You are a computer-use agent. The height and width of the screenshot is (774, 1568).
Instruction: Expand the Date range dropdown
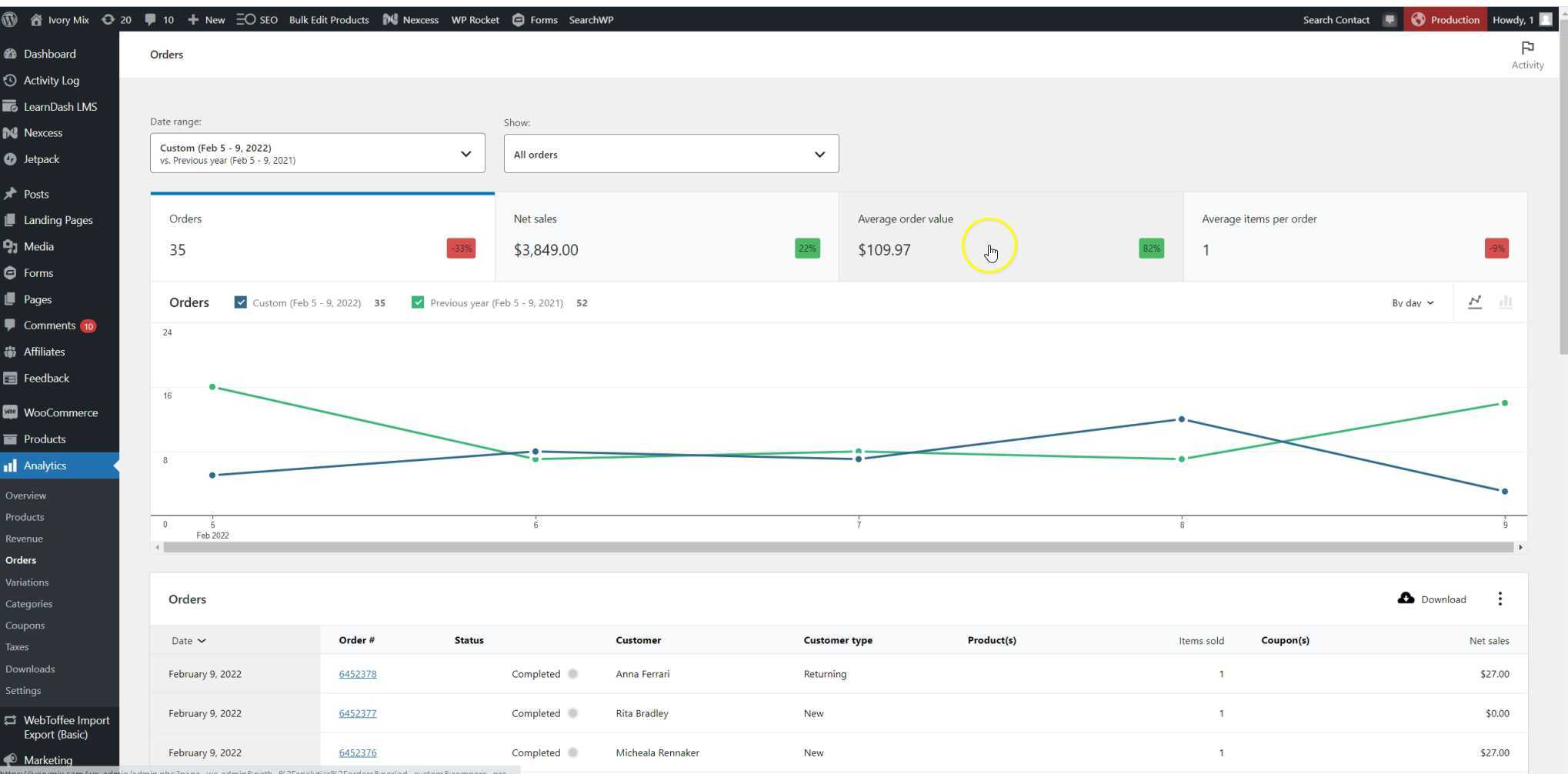tap(317, 154)
